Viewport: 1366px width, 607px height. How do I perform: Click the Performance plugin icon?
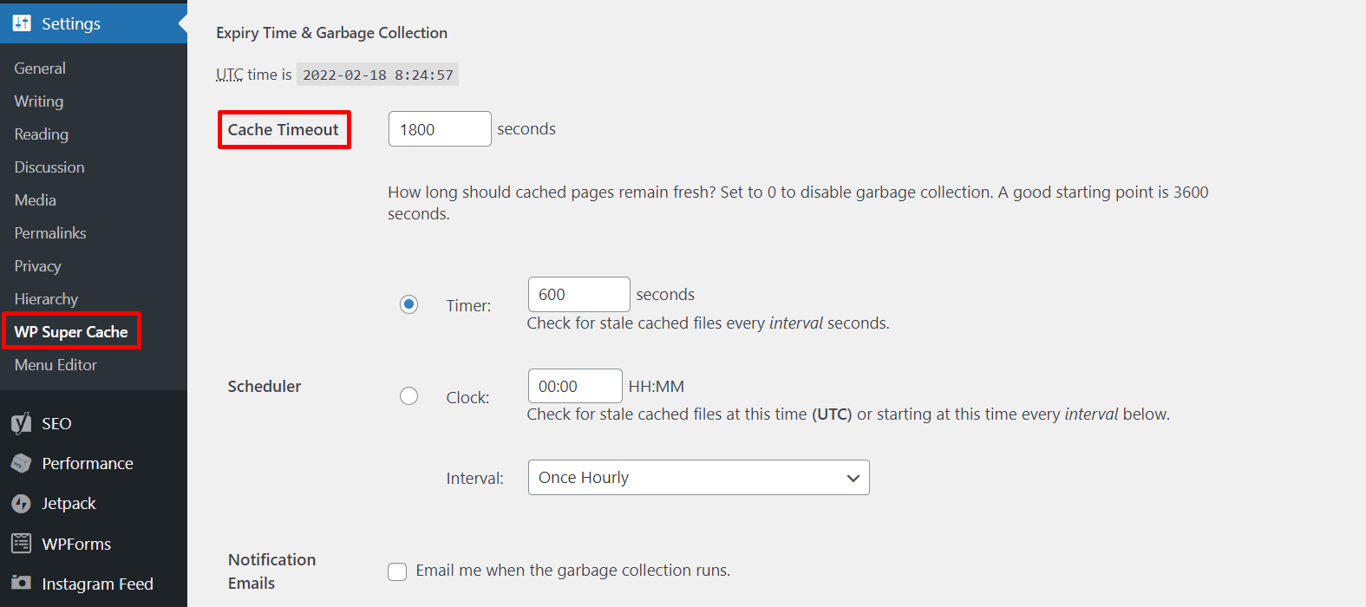pyautogui.click(x=86, y=463)
